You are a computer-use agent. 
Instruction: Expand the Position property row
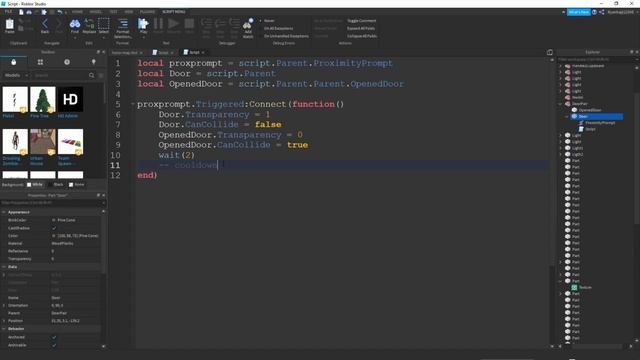pos(4,321)
